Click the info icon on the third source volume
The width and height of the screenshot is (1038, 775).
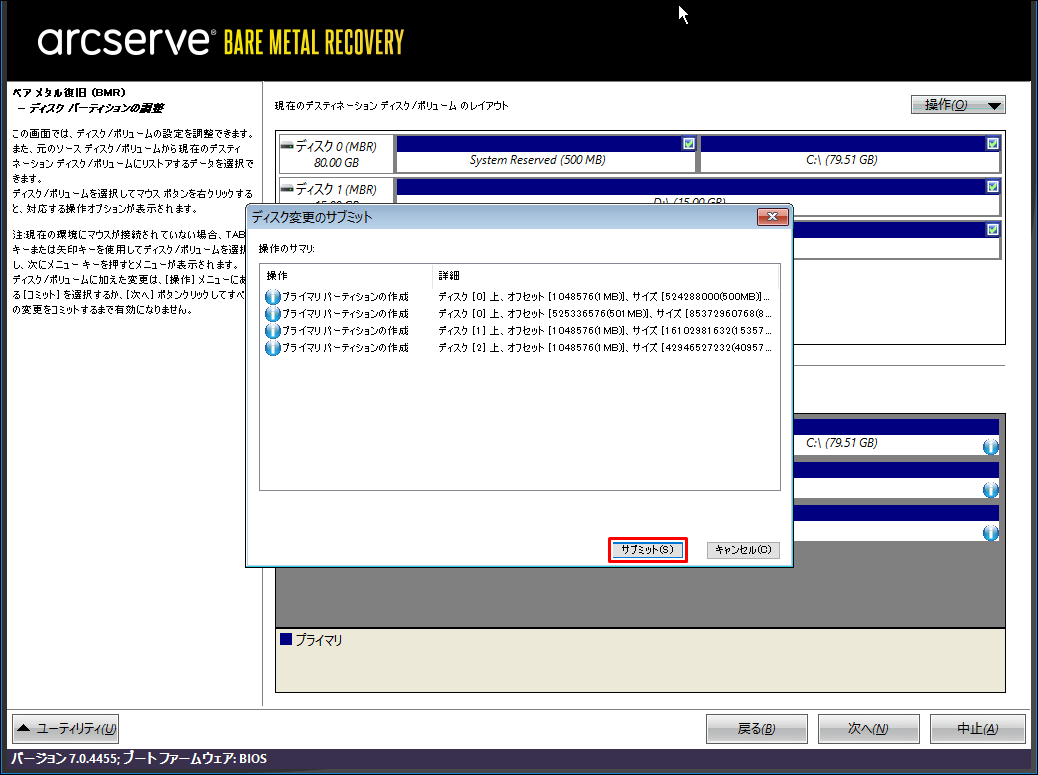tap(990, 533)
